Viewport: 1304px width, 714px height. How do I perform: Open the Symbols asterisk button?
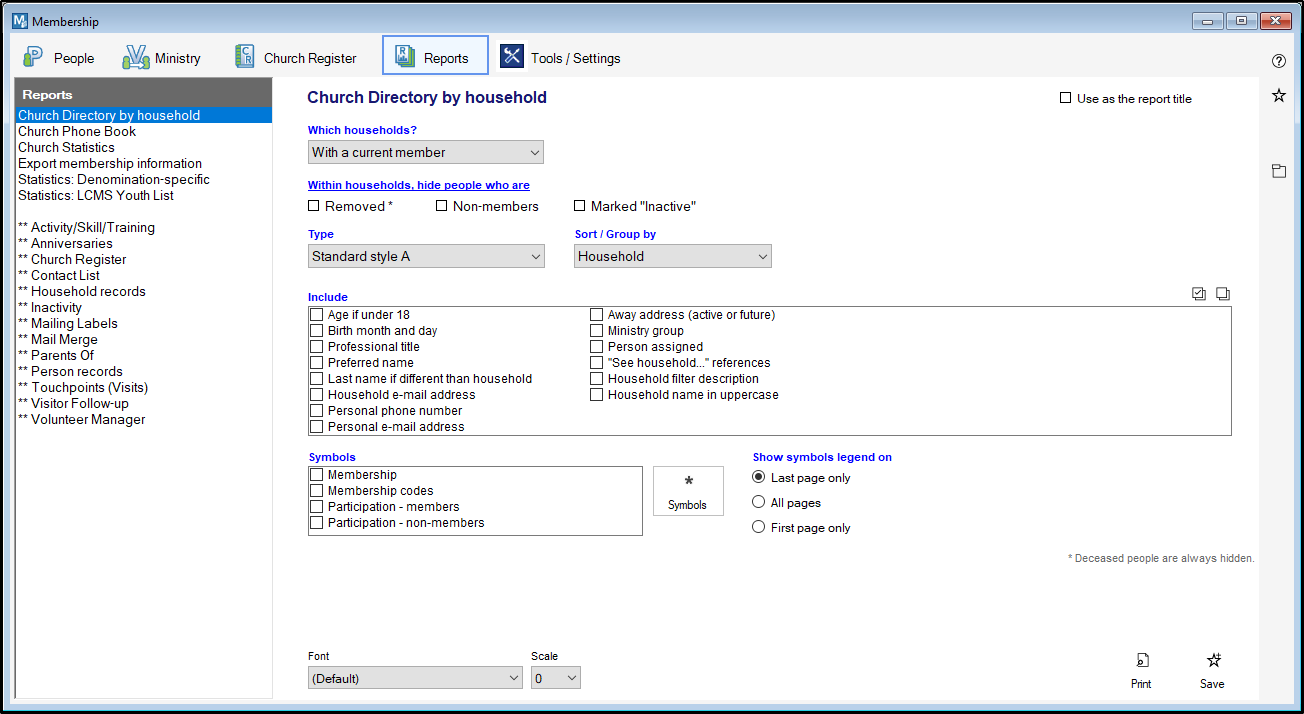687,490
